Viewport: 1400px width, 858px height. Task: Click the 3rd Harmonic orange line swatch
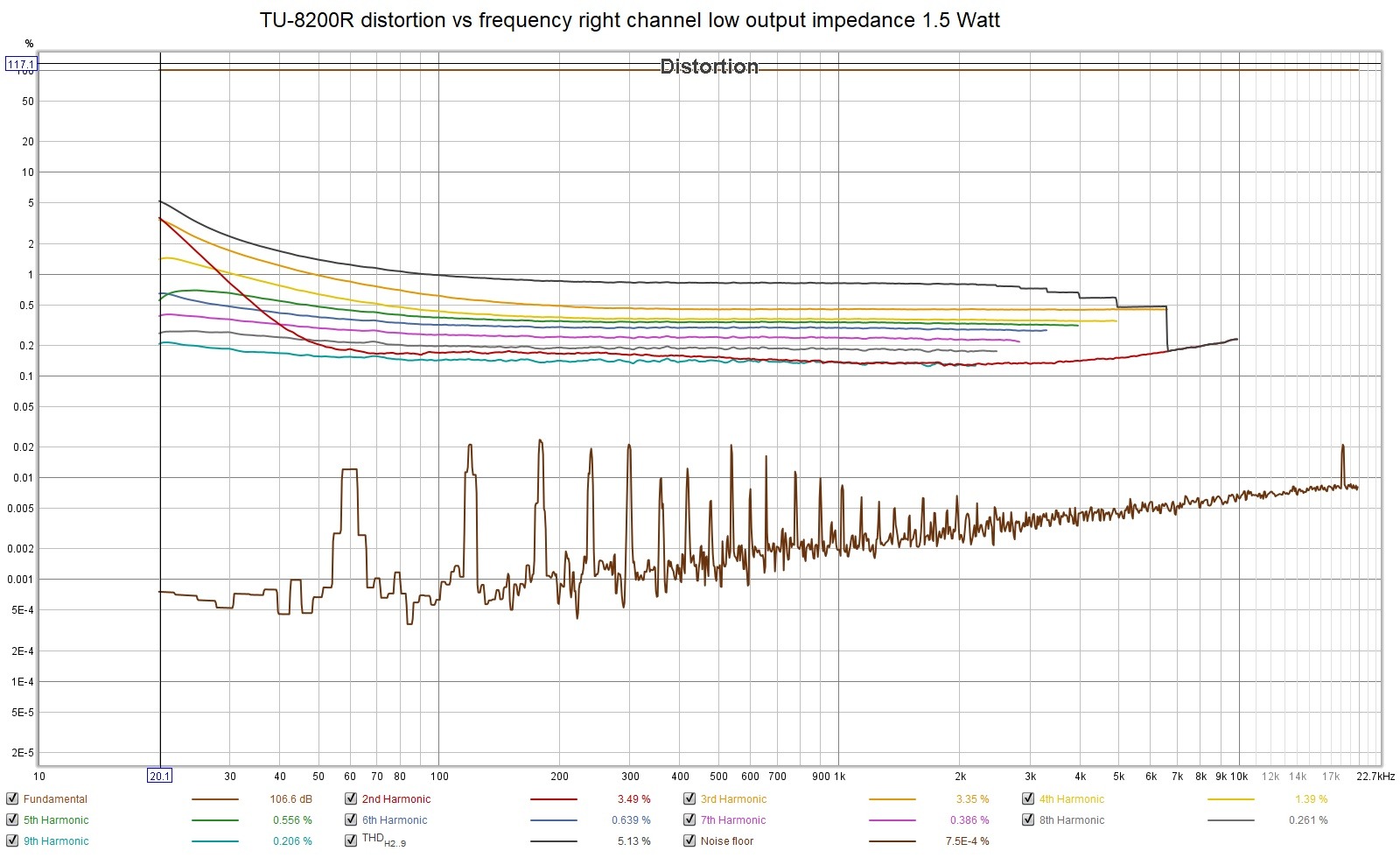click(x=892, y=799)
